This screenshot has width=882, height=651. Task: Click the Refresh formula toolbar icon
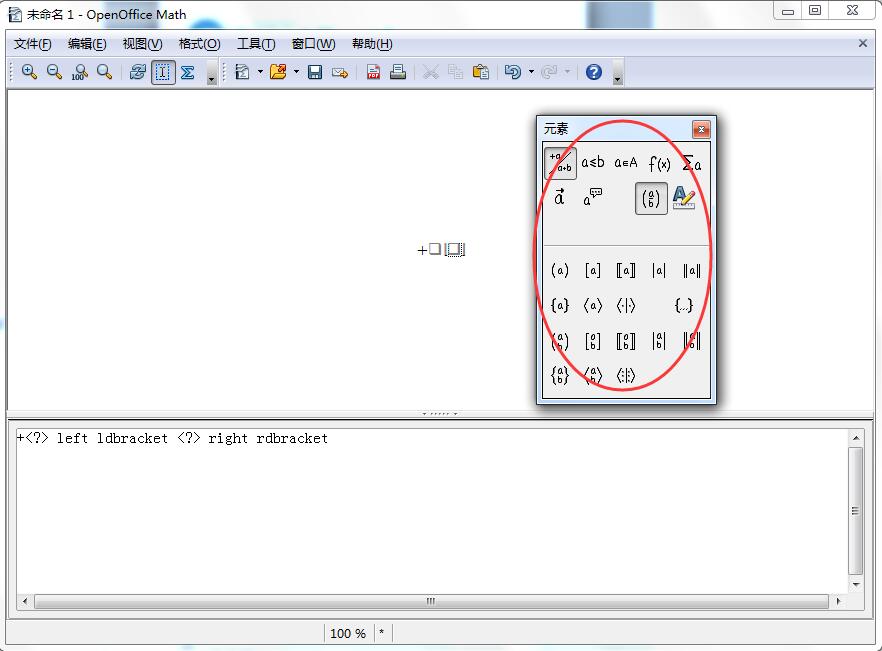138,71
